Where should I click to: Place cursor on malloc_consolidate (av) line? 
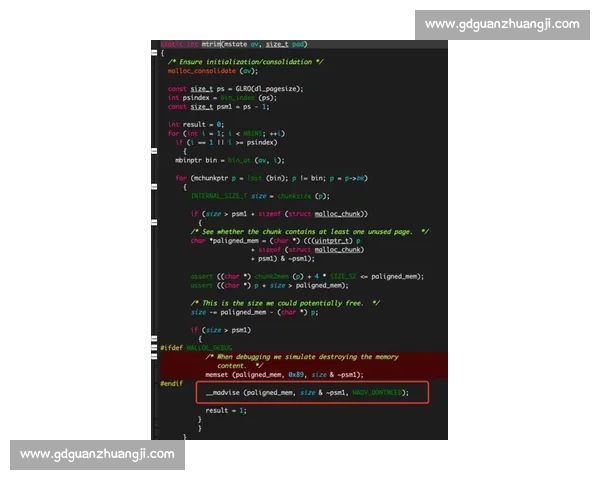click(212, 71)
